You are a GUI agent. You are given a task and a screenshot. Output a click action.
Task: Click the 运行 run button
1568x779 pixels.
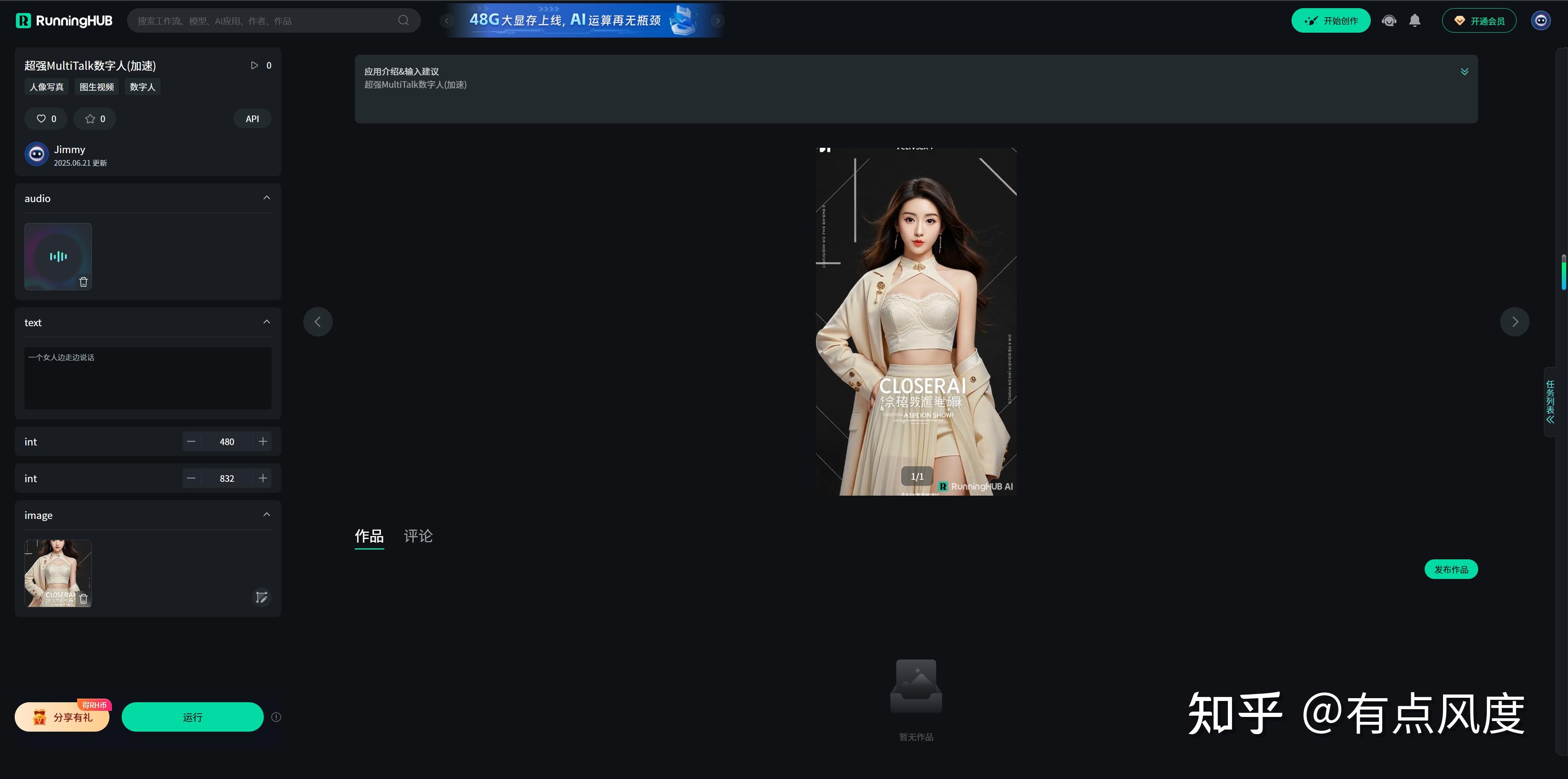pos(192,717)
